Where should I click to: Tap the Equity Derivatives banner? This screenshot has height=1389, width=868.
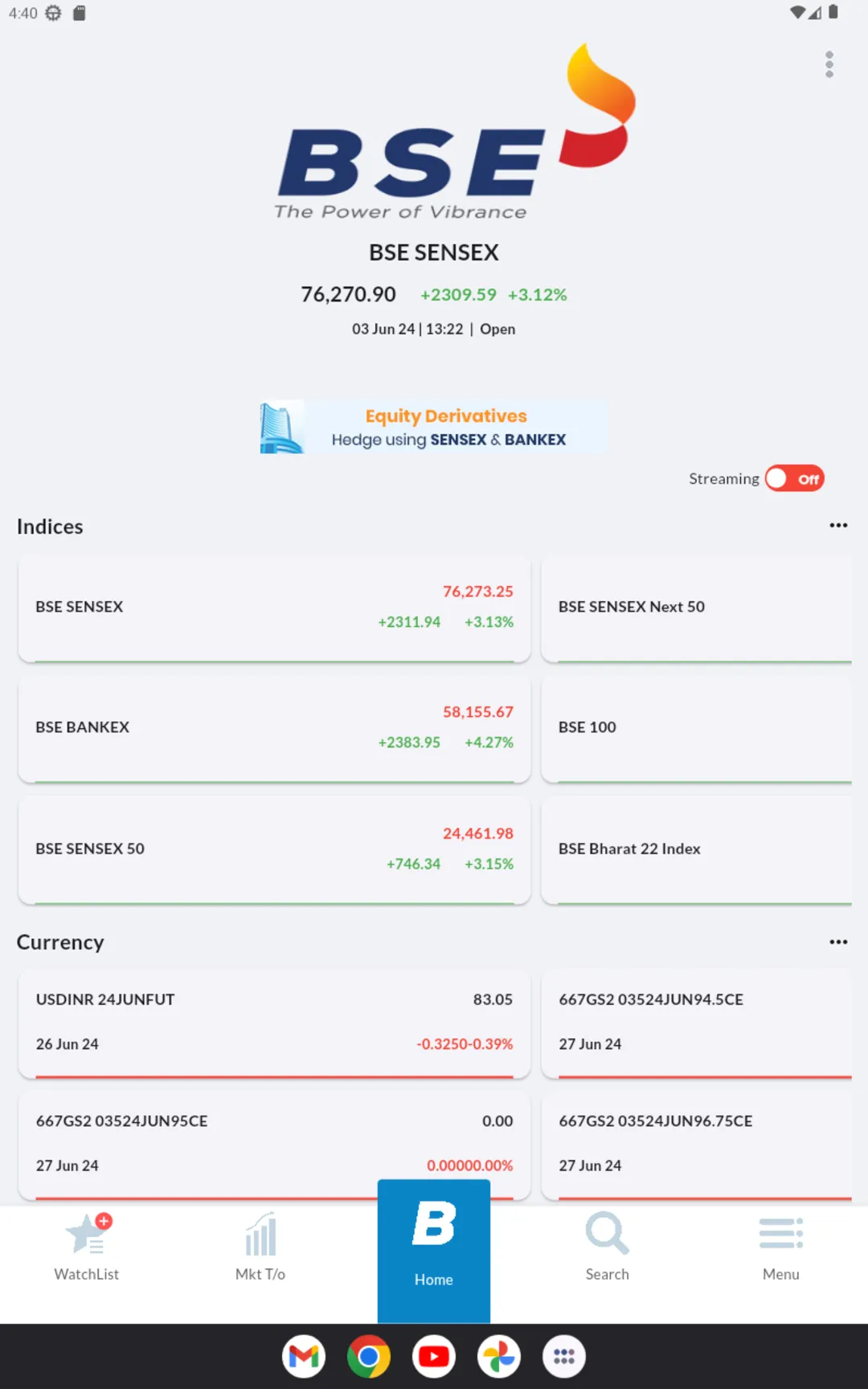[434, 427]
